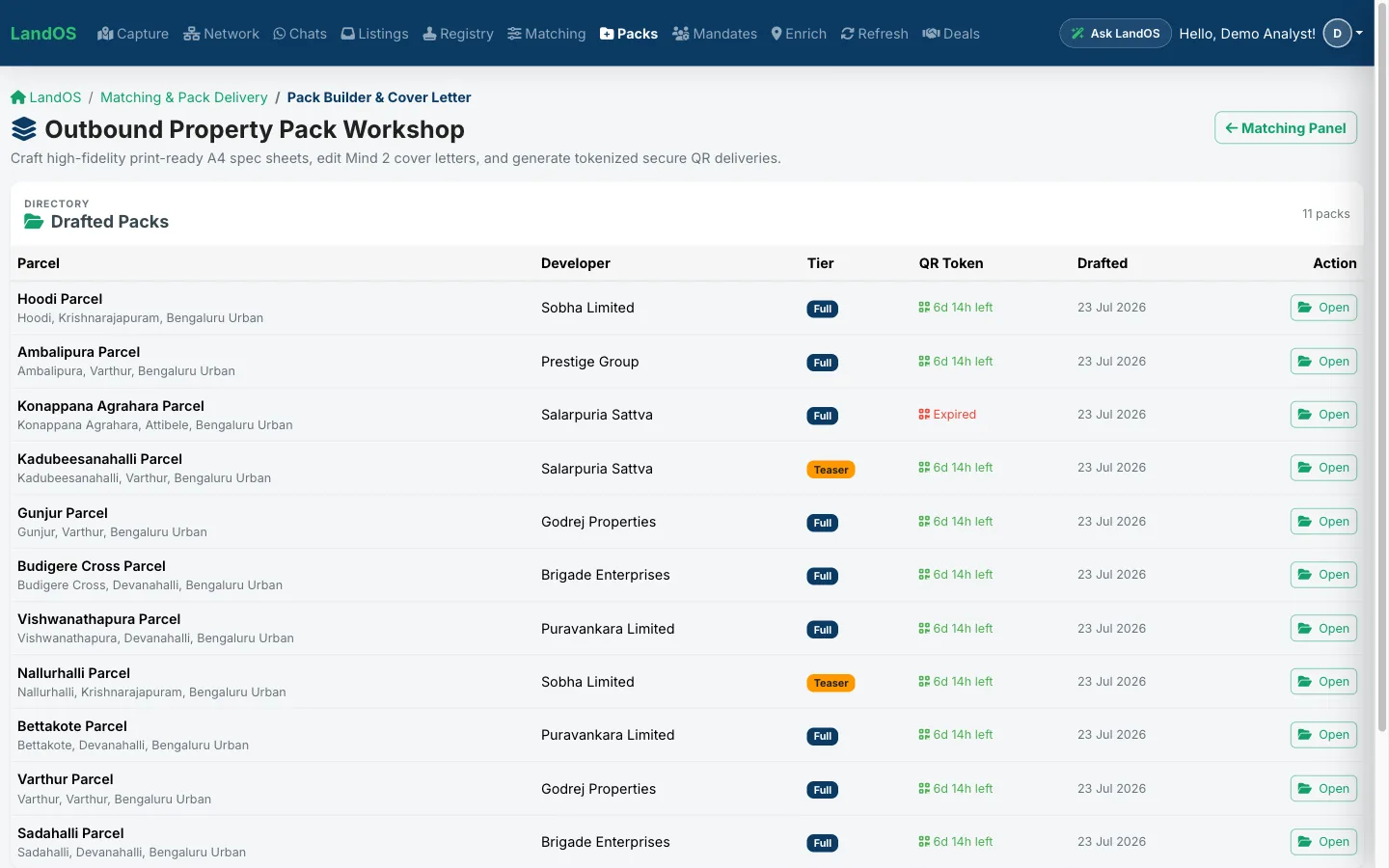Click the Parcel column header
Screen dimensions: 1389x868
coord(39,263)
